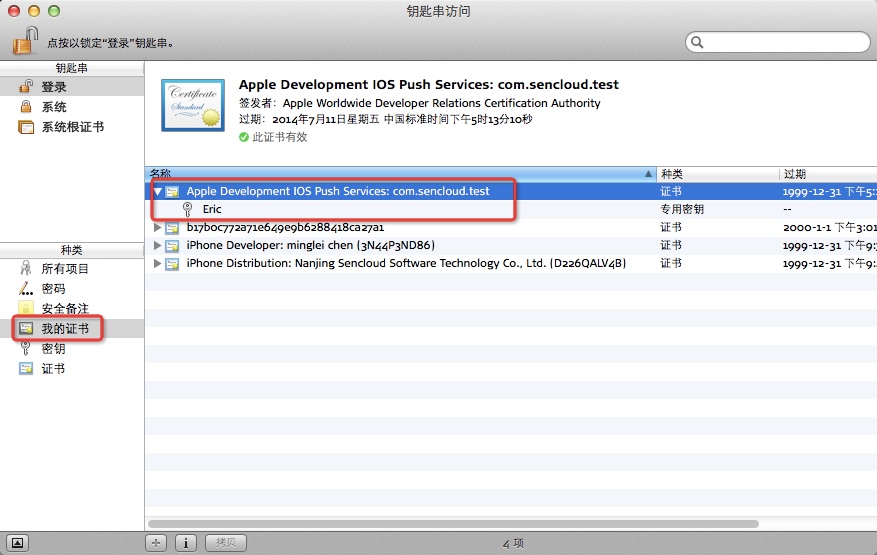The height and width of the screenshot is (555, 877).
Task: Click the key icon beside Eric
Action: pyautogui.click(x=188, y=209)
